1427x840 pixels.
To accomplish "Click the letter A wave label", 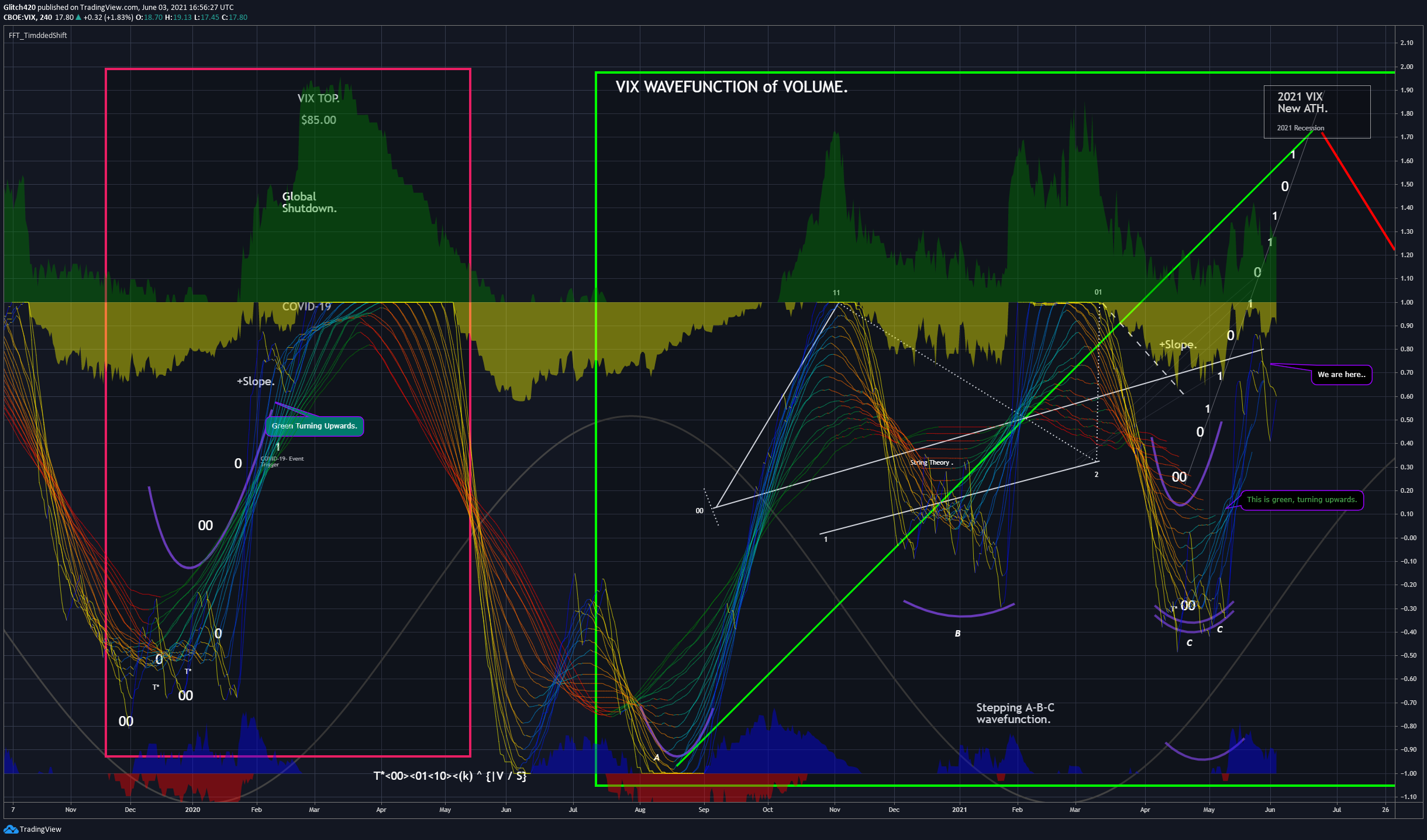I will pos(656,758).
